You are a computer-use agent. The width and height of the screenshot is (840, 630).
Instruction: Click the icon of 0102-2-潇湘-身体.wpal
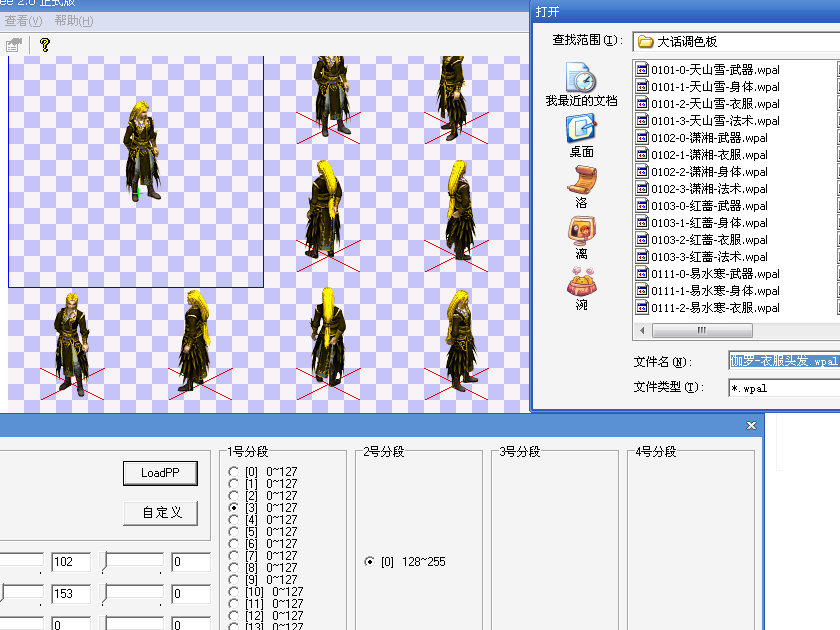coord(642,171)
